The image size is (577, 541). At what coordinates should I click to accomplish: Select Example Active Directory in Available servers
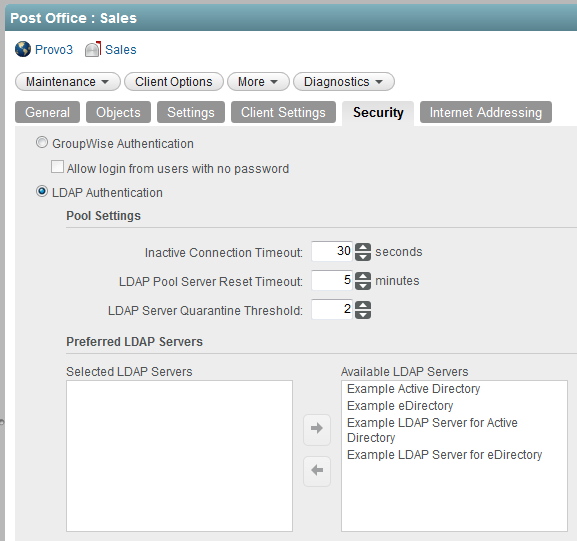(414, 389)
